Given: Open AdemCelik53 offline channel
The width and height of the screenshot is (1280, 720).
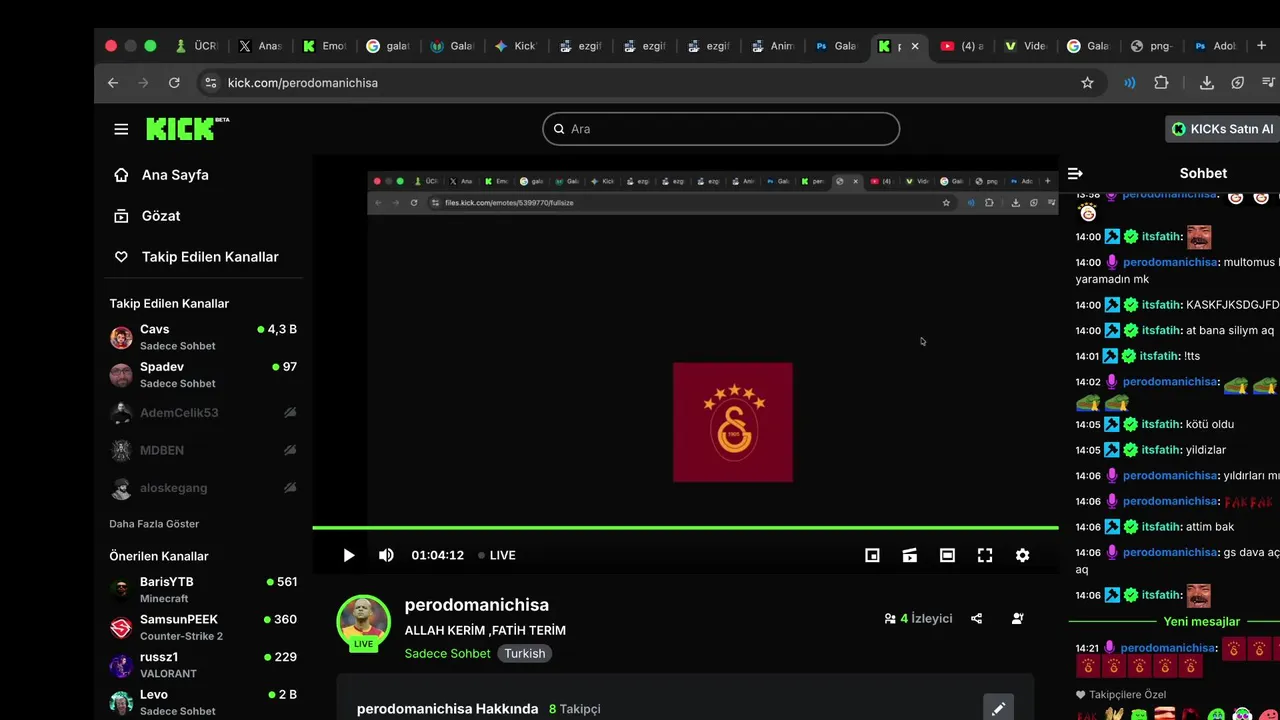Looking at the screenshot, I should (x=203, y=413).
